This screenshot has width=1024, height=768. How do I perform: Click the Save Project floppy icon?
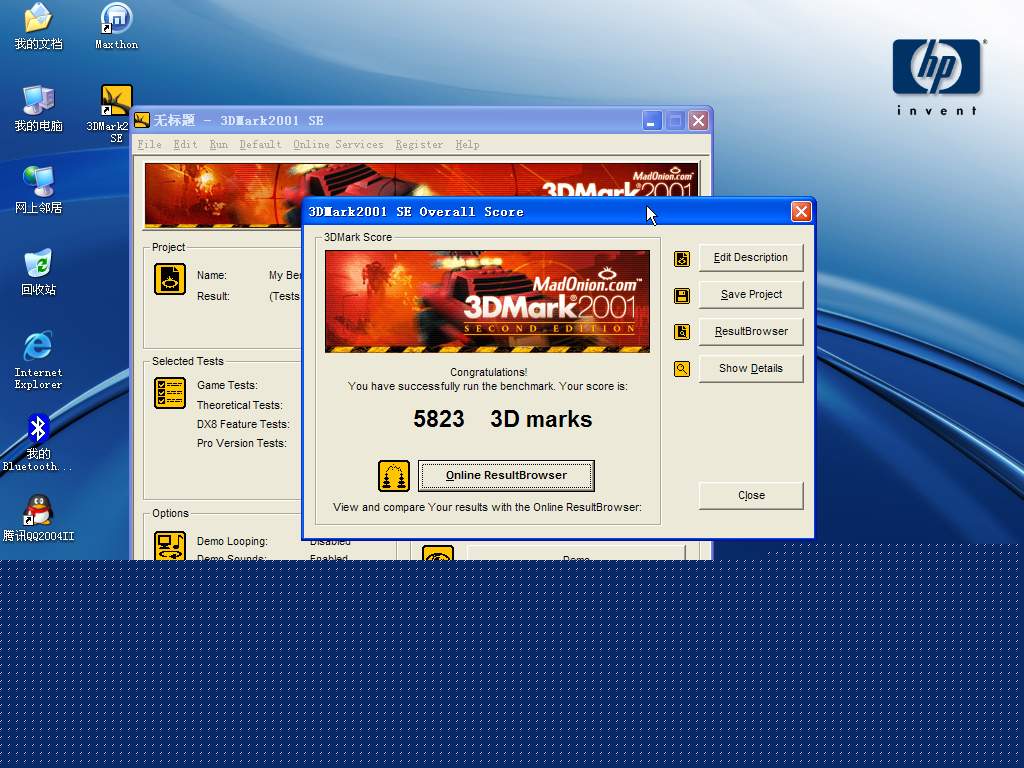pos(682,296)
